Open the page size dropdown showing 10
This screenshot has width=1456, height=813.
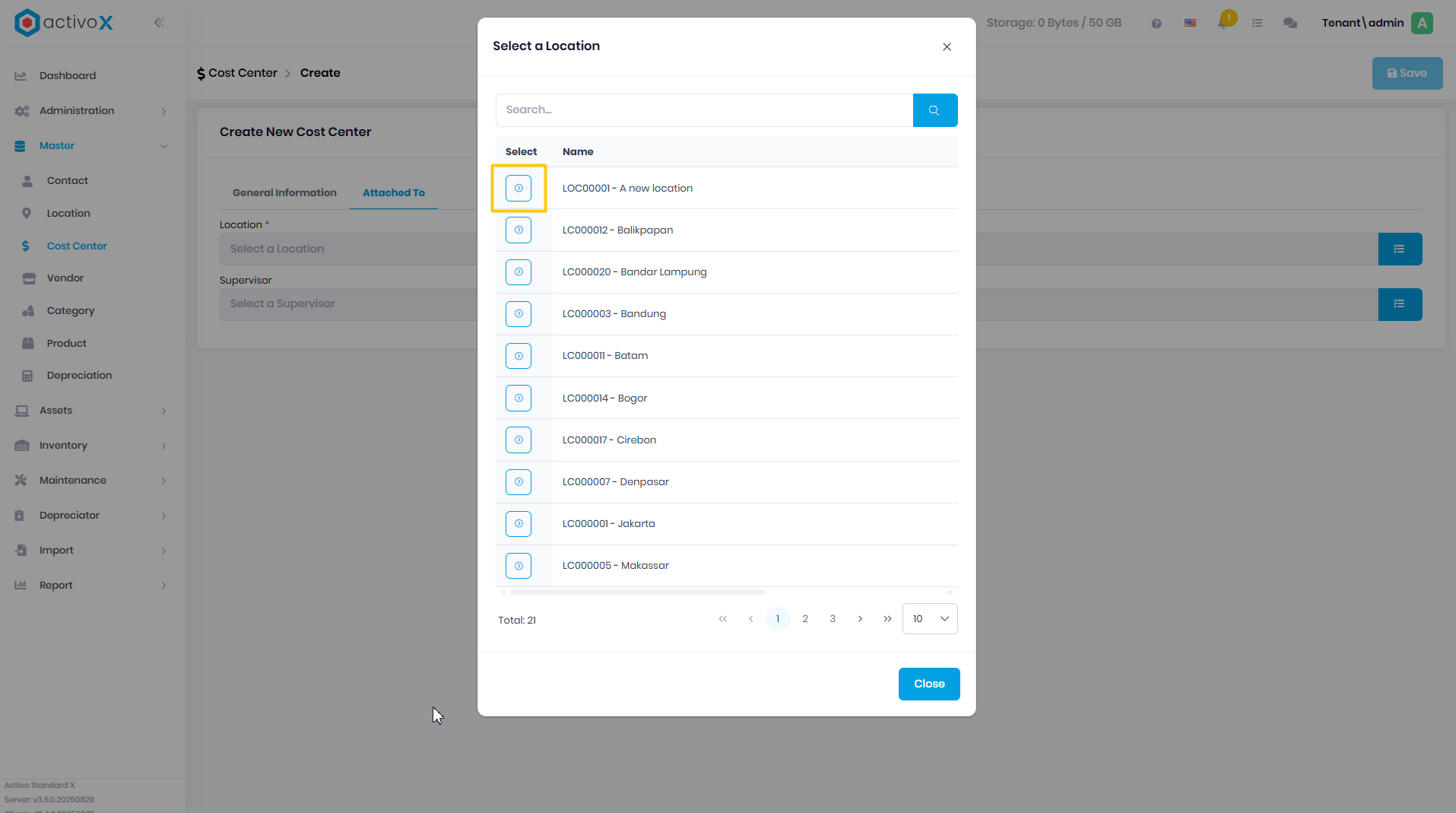930,619
